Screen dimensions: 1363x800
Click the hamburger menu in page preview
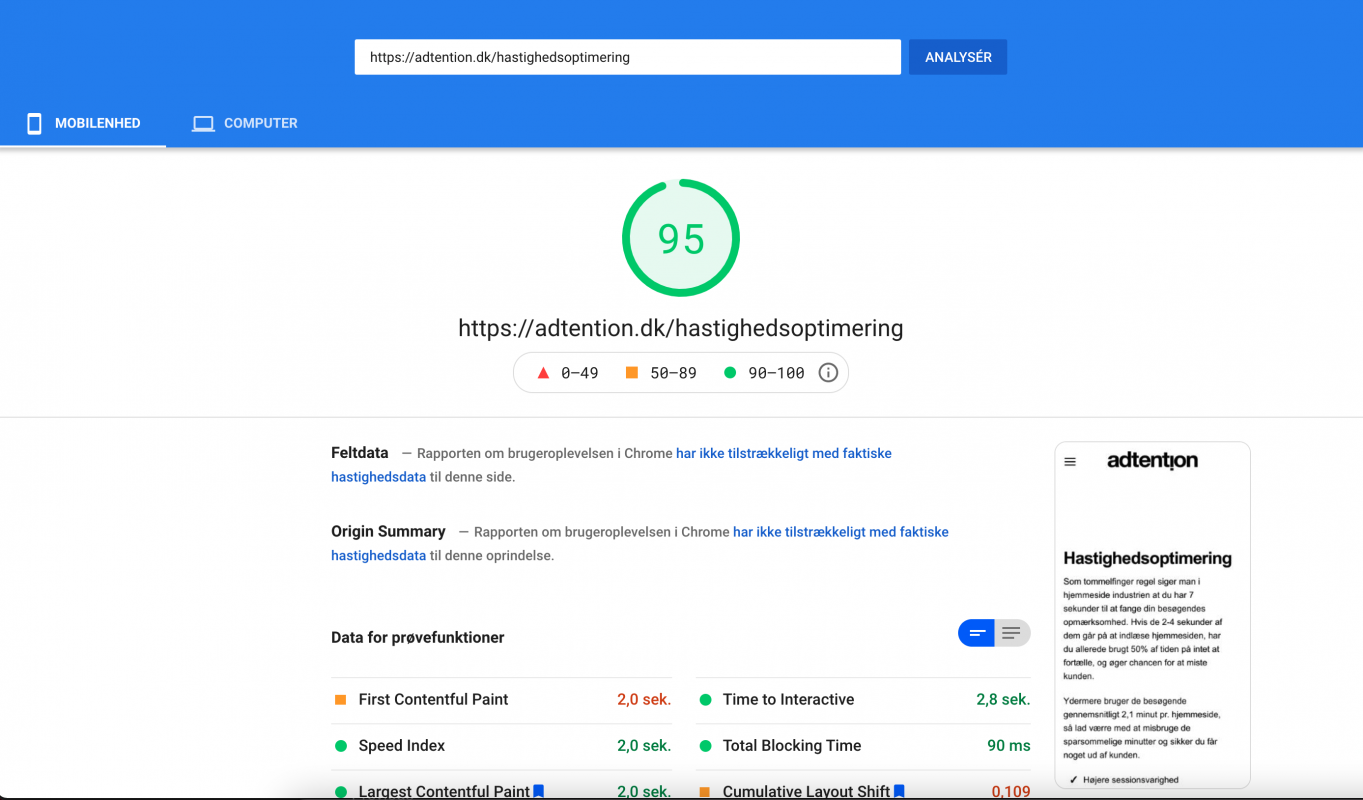[1070, 462]
